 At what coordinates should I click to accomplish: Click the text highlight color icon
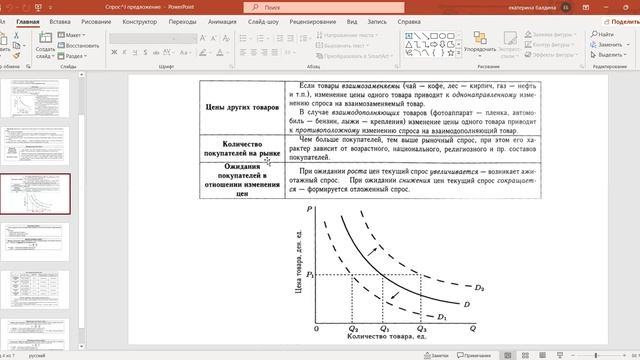[203, 52]
